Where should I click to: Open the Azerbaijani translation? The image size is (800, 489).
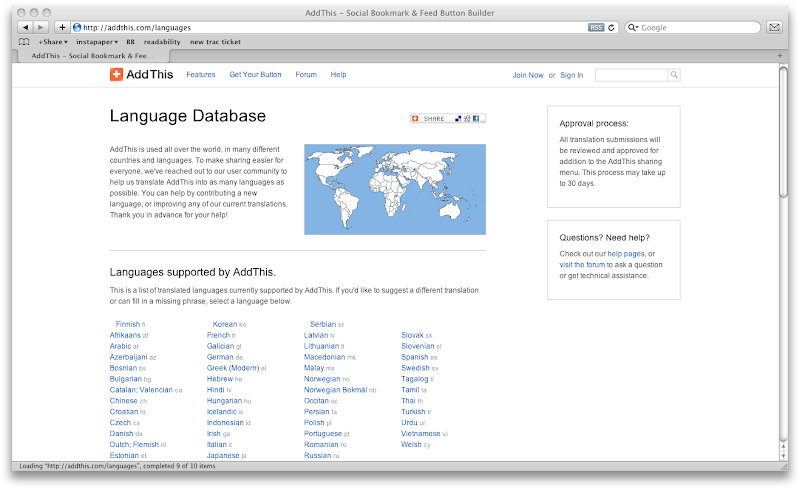129,357
